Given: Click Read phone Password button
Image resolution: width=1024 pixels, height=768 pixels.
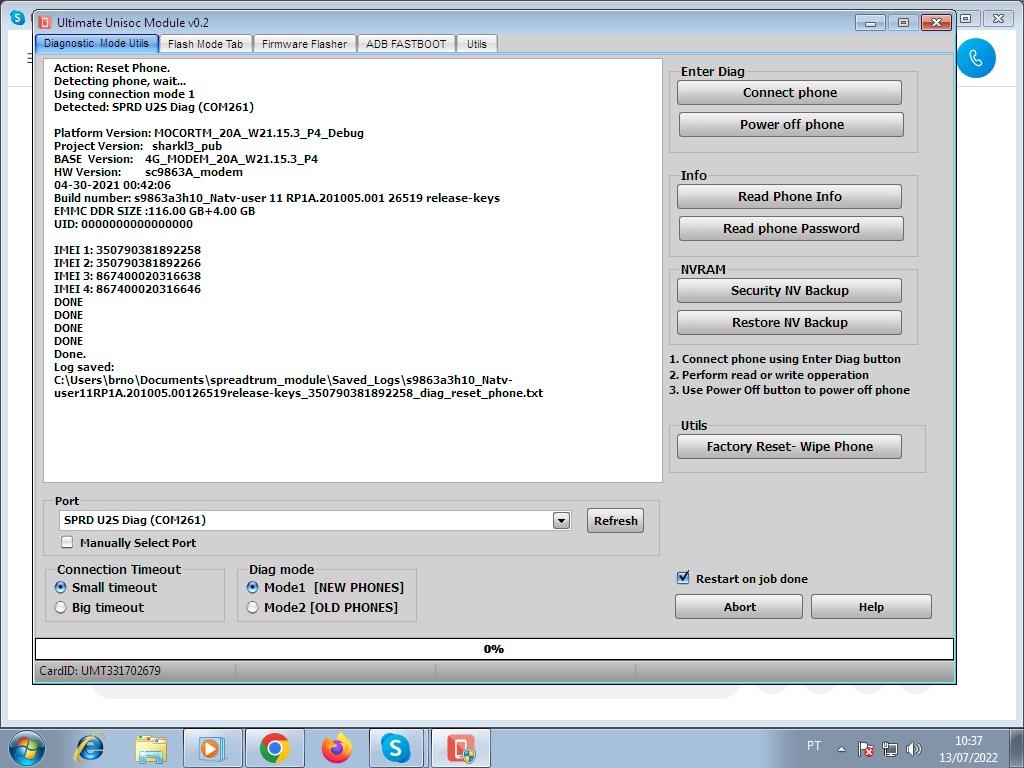Looking at the screenshot, I should [792, 229].
